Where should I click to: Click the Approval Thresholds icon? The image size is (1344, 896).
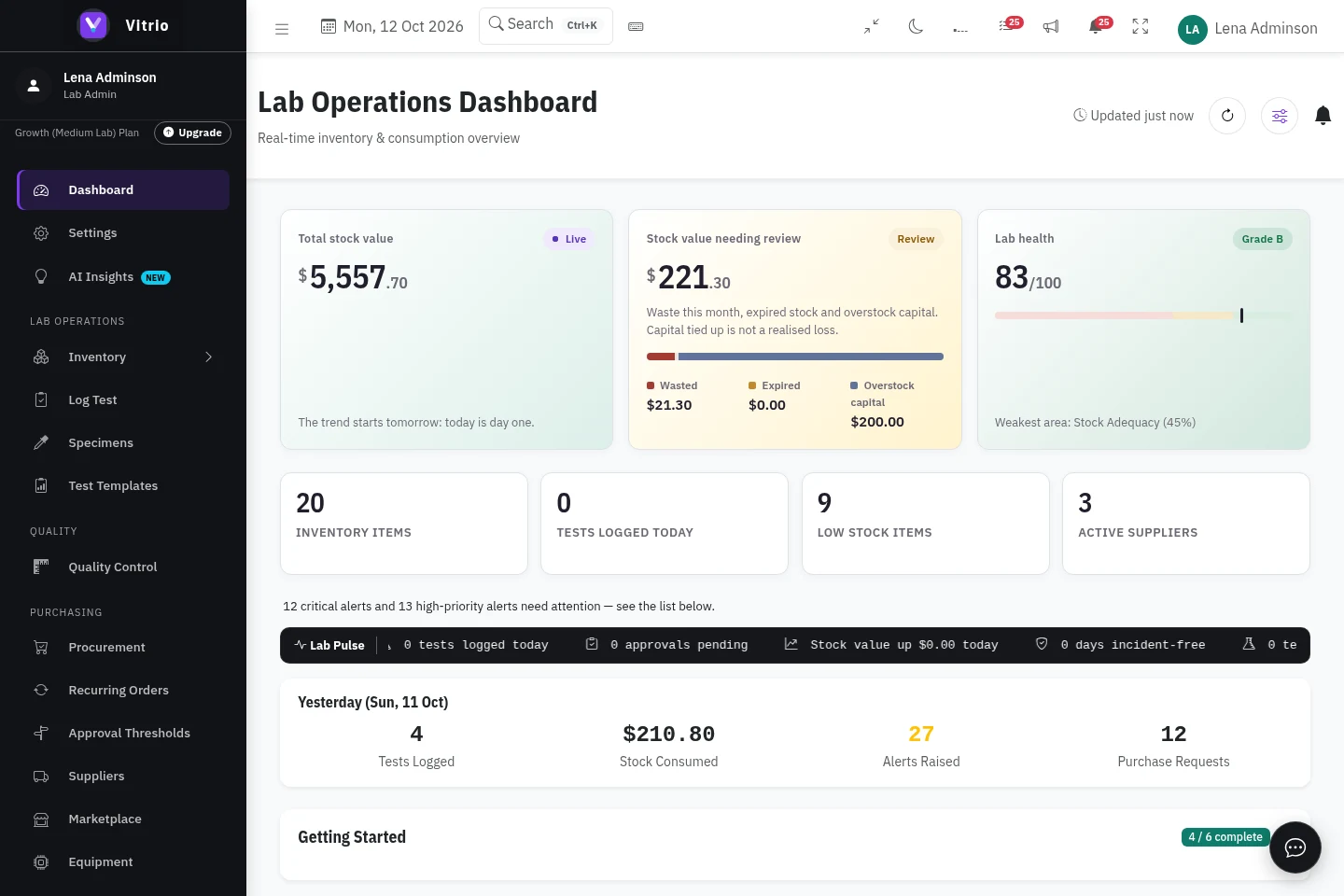coord(41,734)
